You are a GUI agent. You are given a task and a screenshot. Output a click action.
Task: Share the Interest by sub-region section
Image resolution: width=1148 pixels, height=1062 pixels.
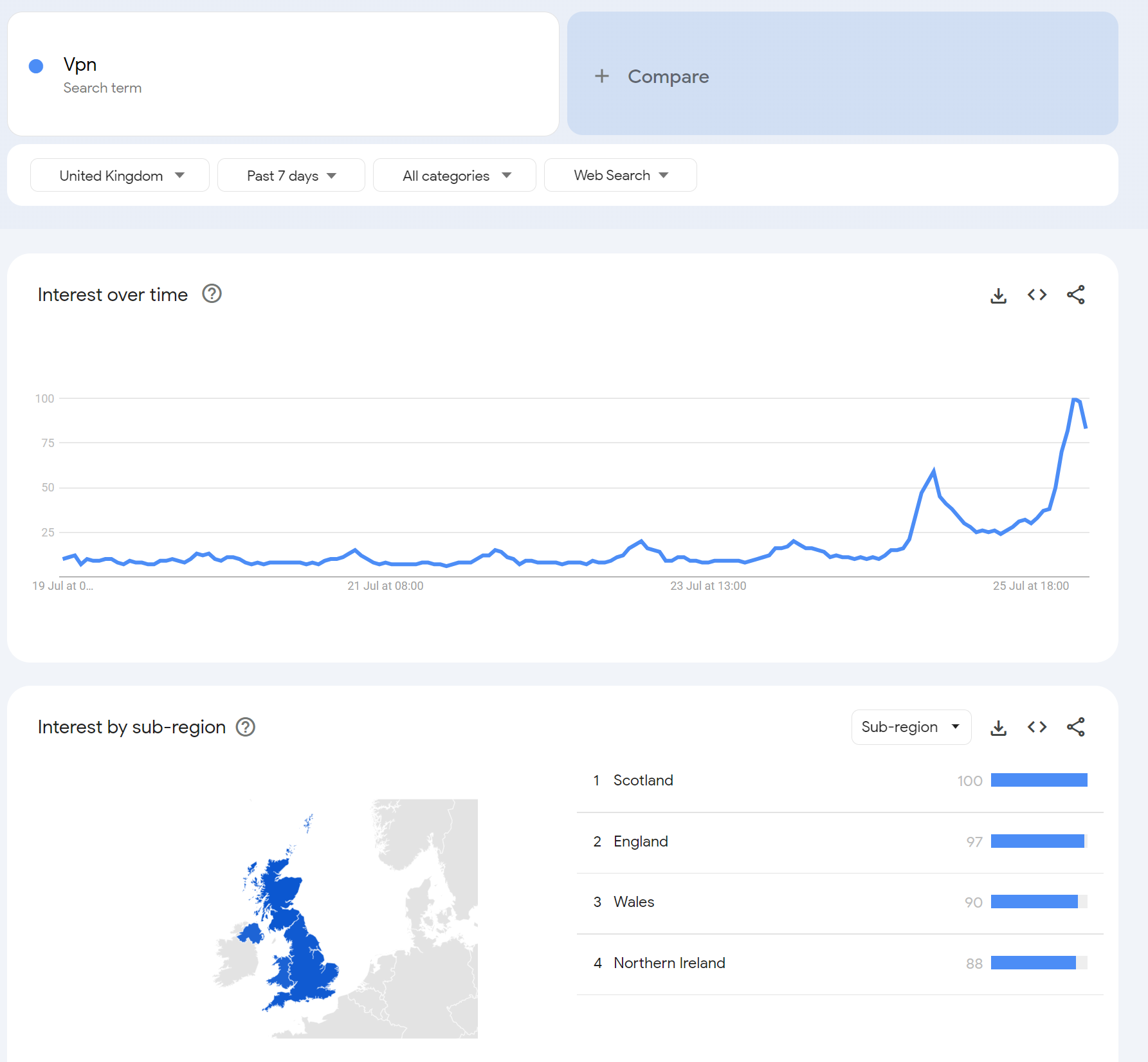click(x=1076, y=727)
